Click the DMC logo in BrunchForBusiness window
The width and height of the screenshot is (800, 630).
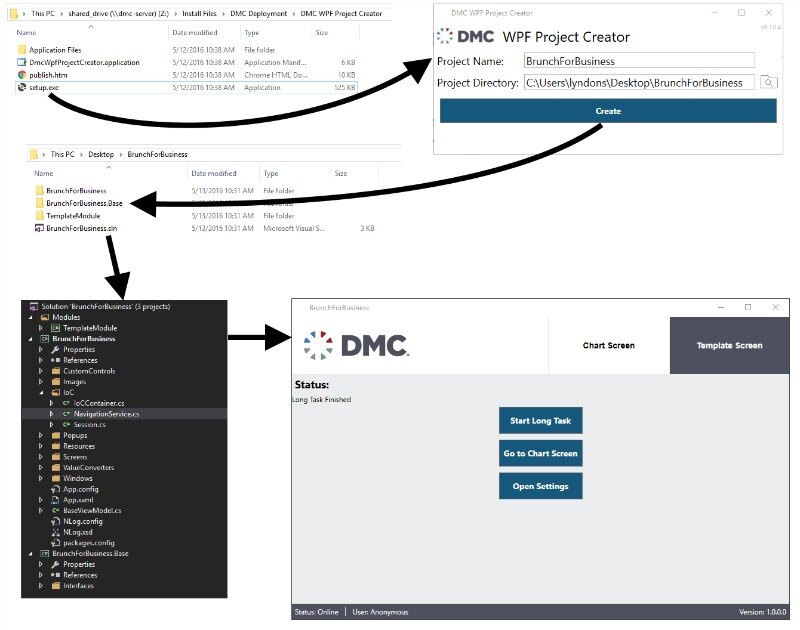(x=356, y=345)
